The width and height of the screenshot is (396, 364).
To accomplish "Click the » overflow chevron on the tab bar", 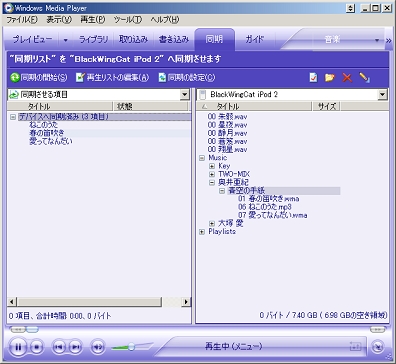I will coord(389,40).
